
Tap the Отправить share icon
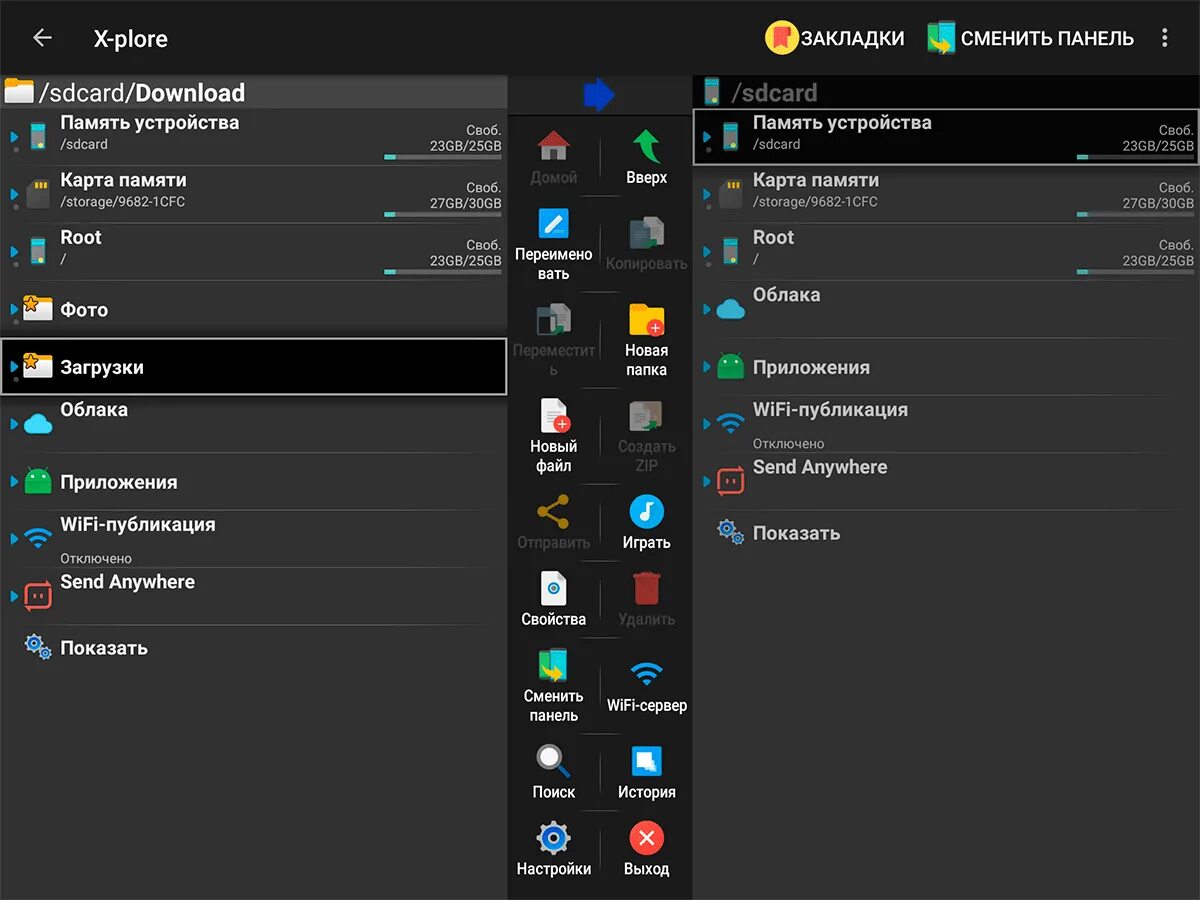553,512
